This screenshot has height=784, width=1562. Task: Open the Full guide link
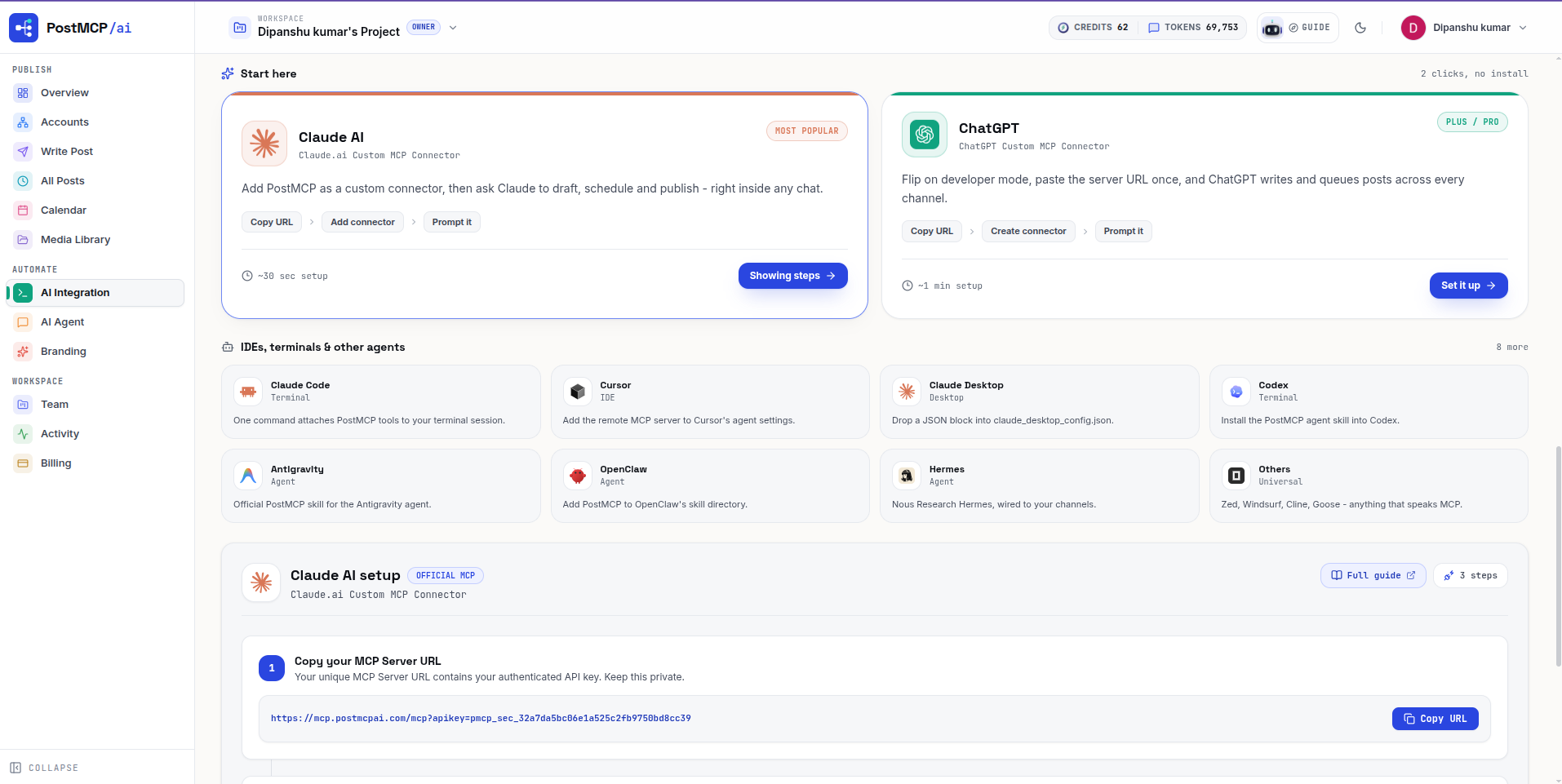pyautogui.click(x=1373, y=575)
